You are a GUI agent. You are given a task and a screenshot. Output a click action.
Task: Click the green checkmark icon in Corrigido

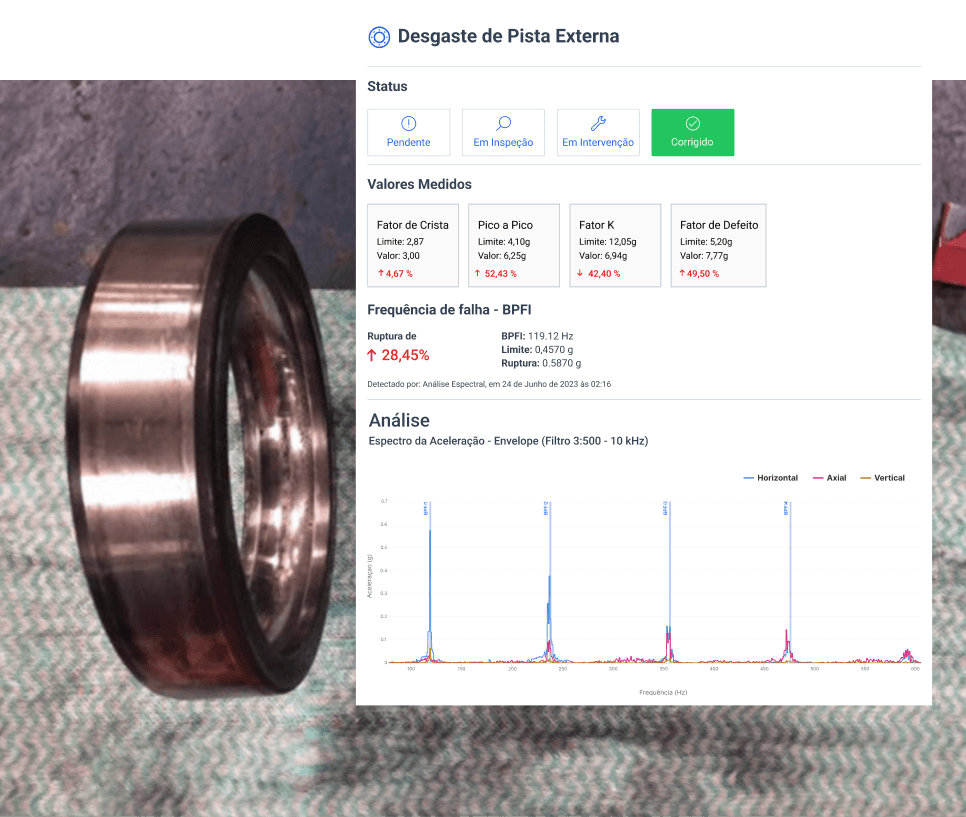click(692, 124)
